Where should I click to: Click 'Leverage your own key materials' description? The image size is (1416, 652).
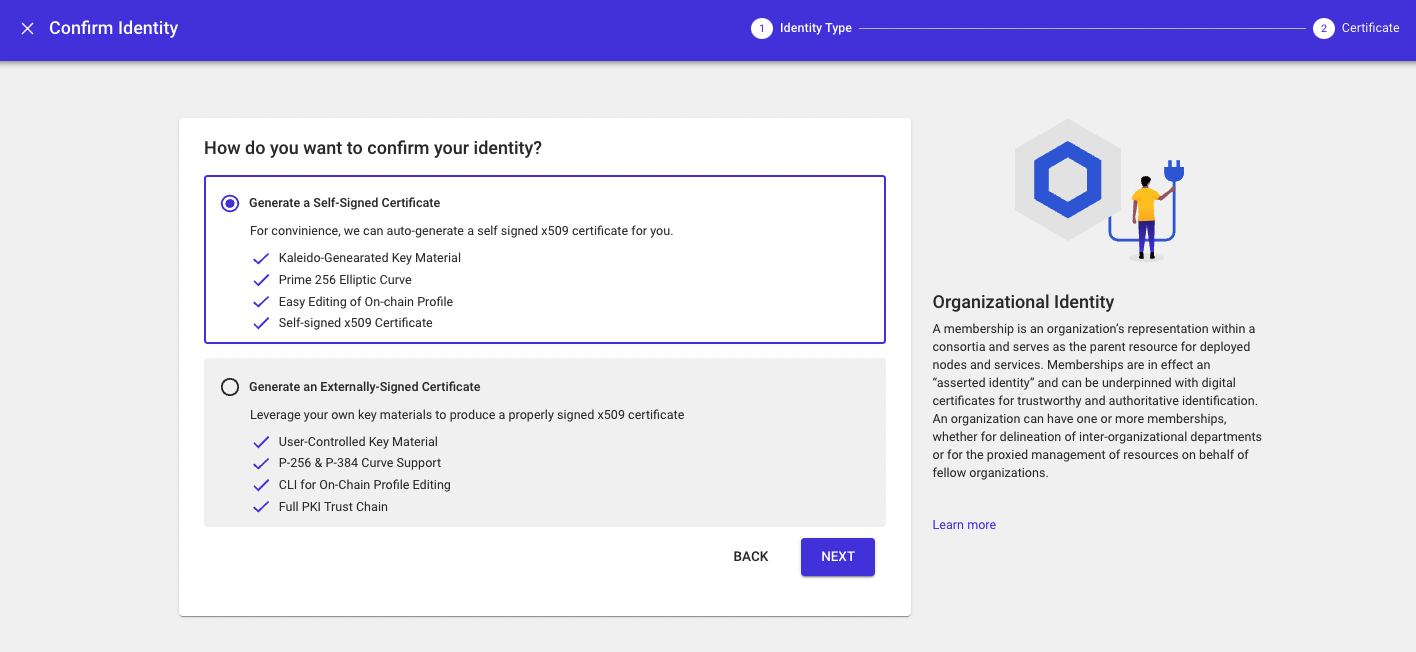[x=467, y=415]
